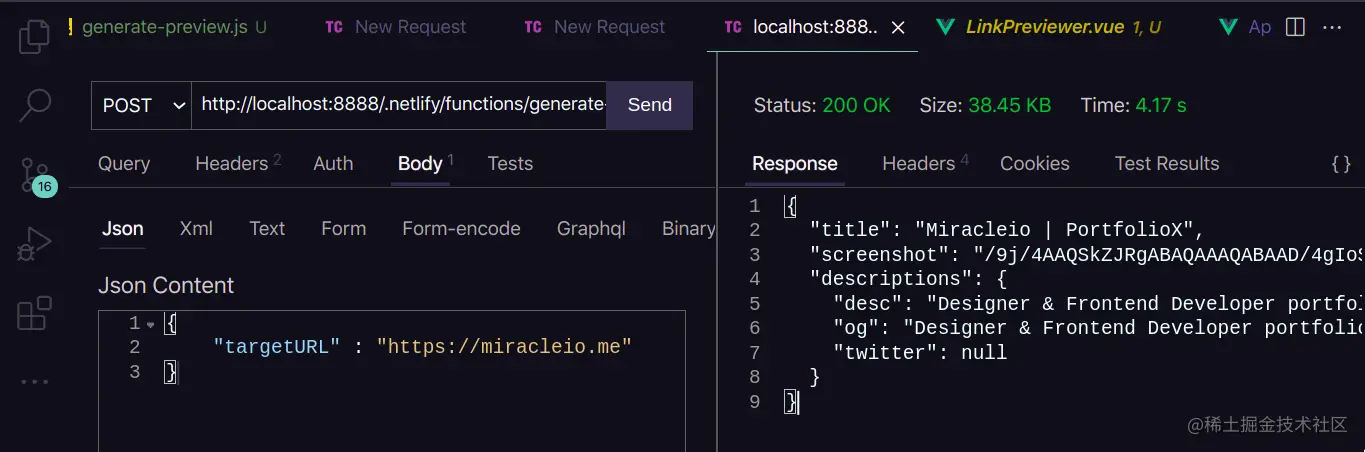This screenshot has height=452, width=1365.
Task: Collapse the JSON body fold arrow
Action: [x=150, y=324]
